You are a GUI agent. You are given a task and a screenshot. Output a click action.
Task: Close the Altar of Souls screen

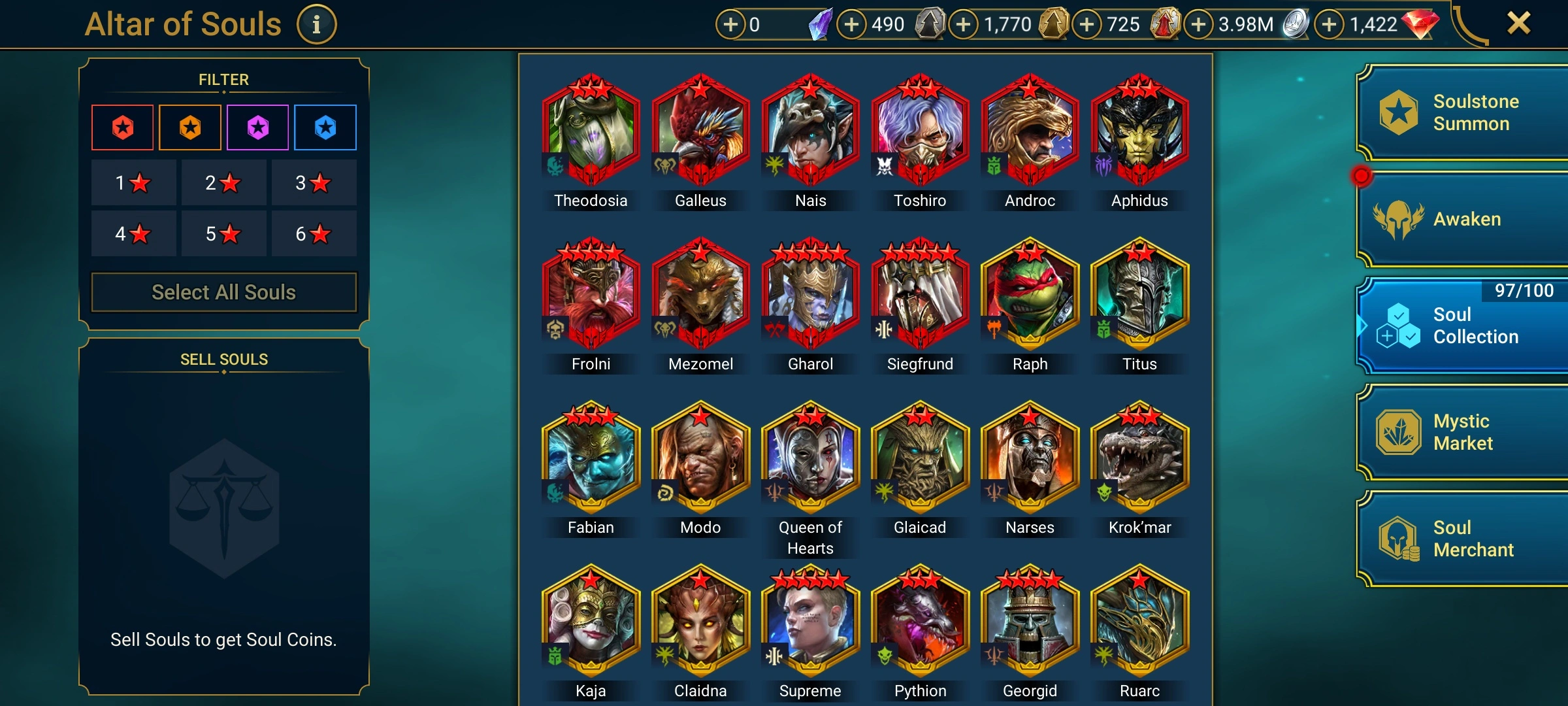tap(1518, 24)
